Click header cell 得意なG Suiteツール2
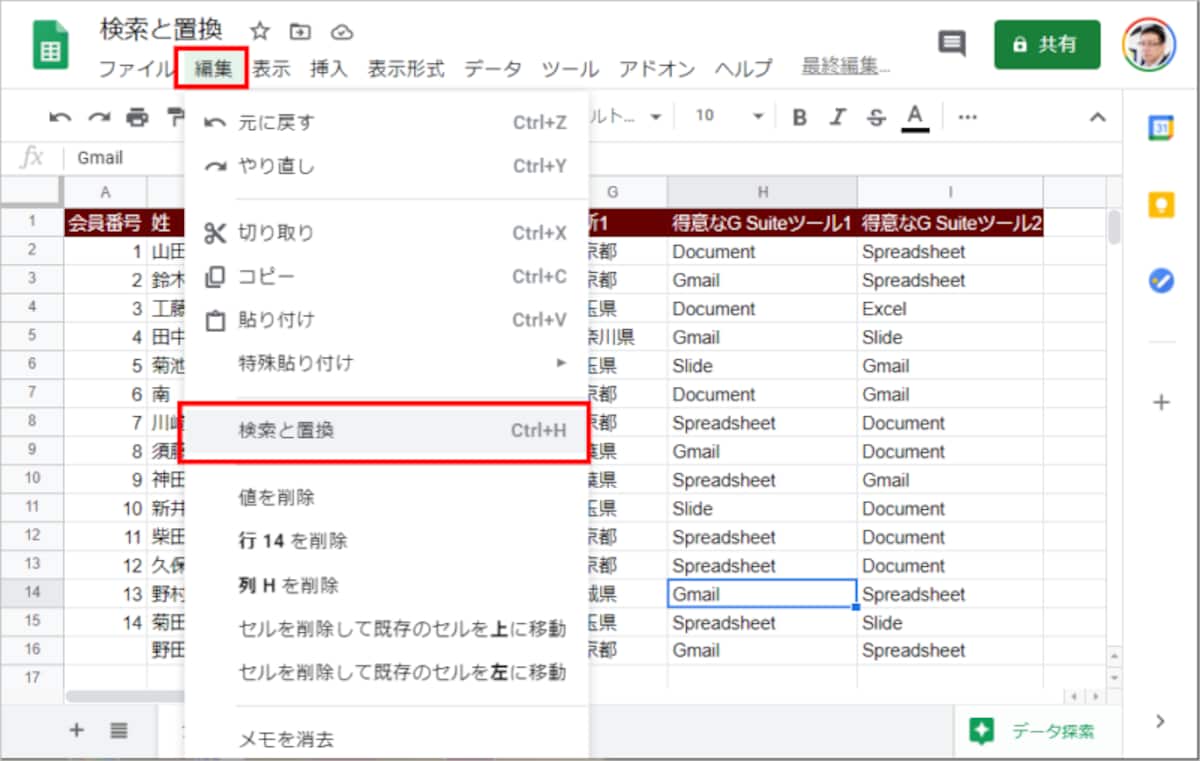Screen dimensions: 1200x761 (x=950, y=223)
